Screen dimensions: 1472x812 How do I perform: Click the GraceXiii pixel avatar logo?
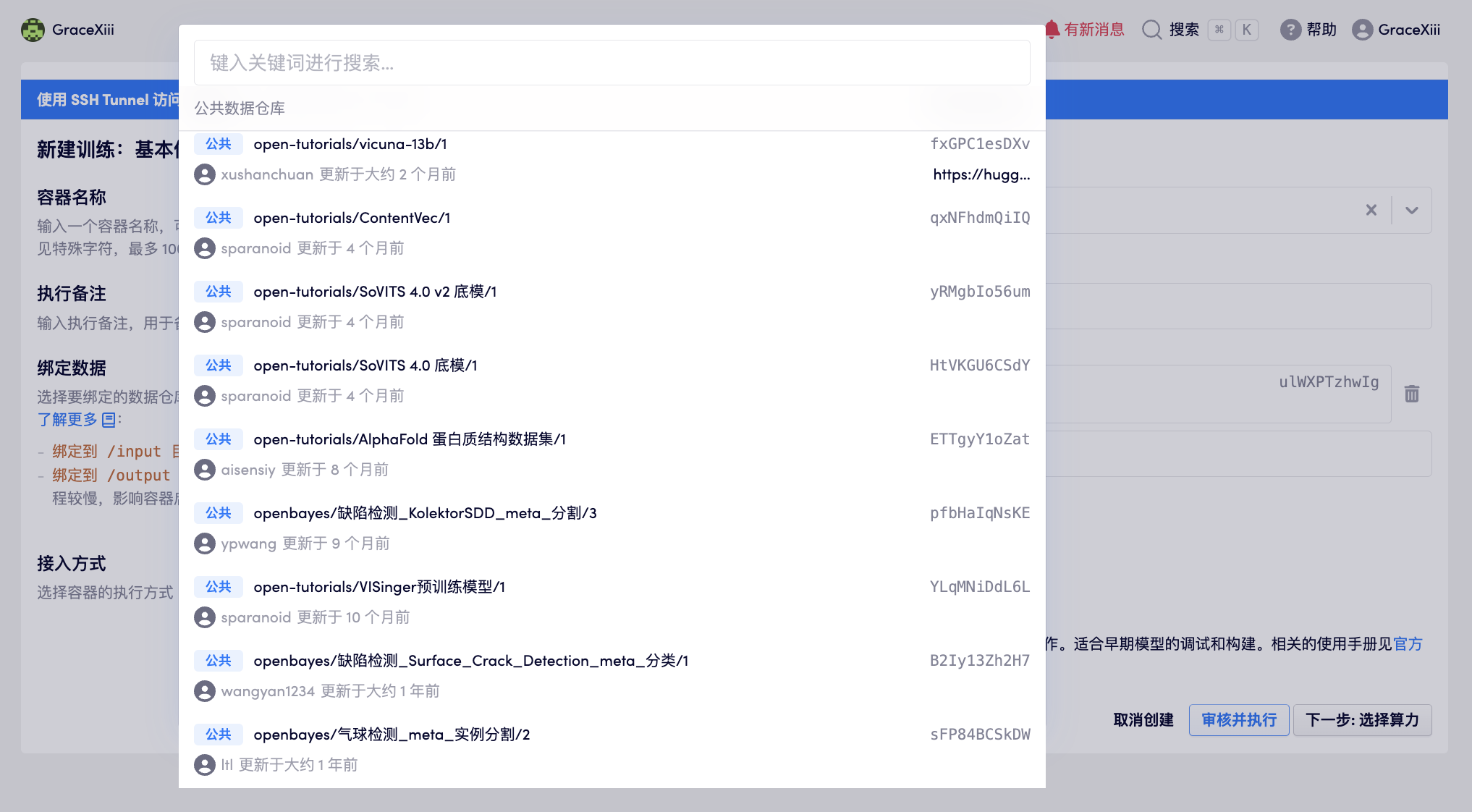33,30
